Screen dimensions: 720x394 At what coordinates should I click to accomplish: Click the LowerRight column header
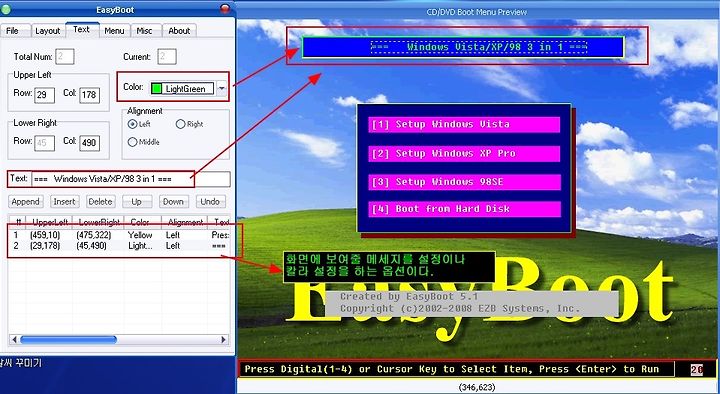click(98, 222)
